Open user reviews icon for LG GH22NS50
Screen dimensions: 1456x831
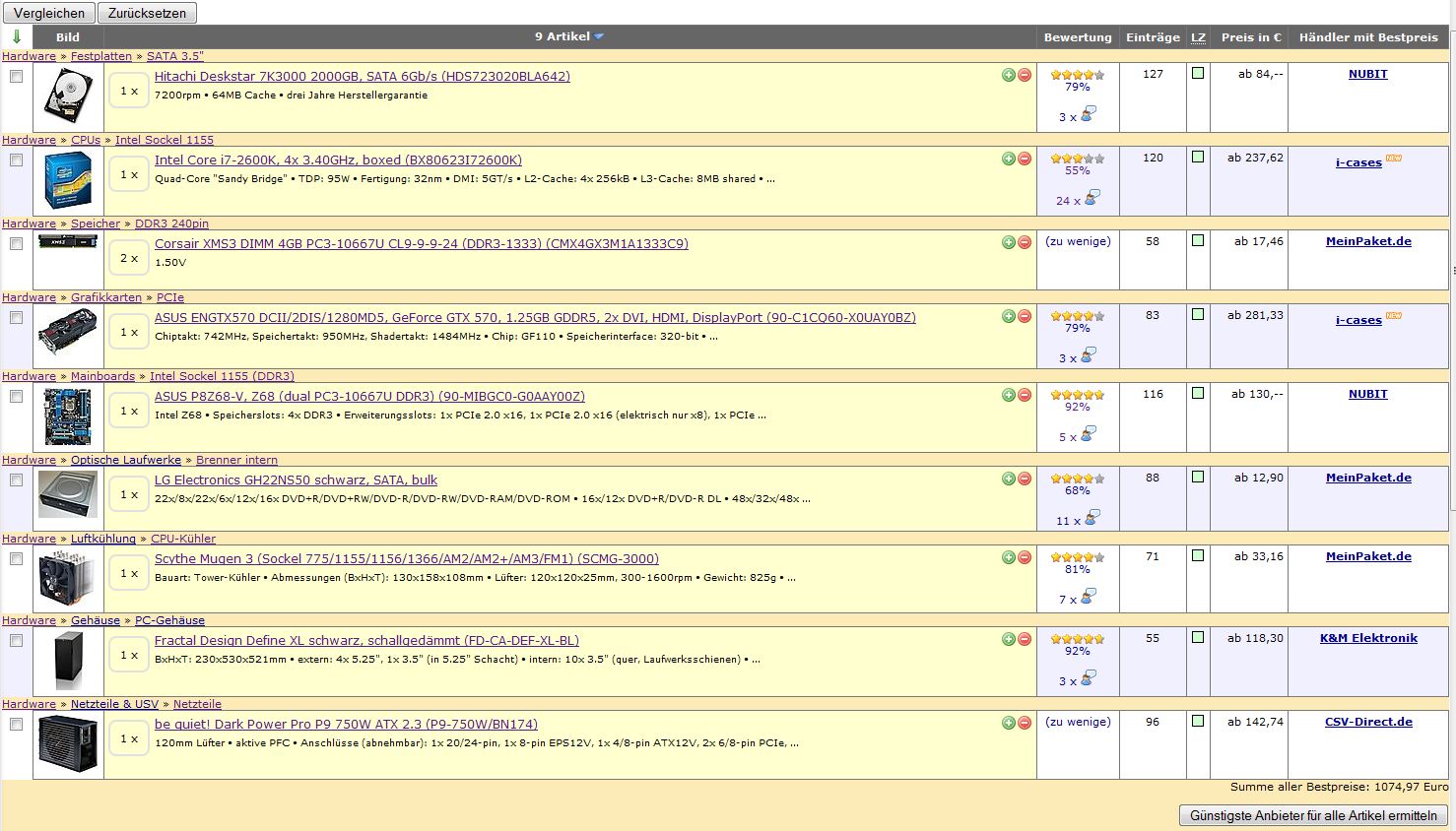click(x=1089, y=518)
